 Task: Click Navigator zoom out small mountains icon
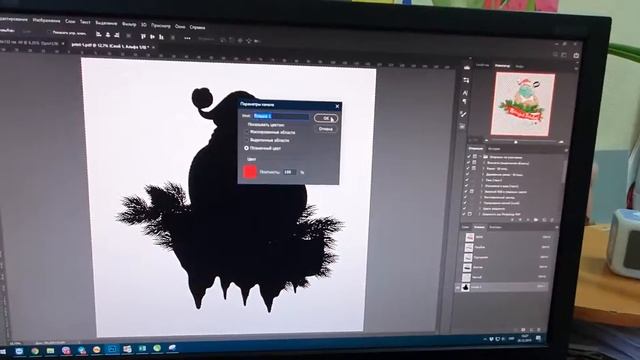pos(486,141)
